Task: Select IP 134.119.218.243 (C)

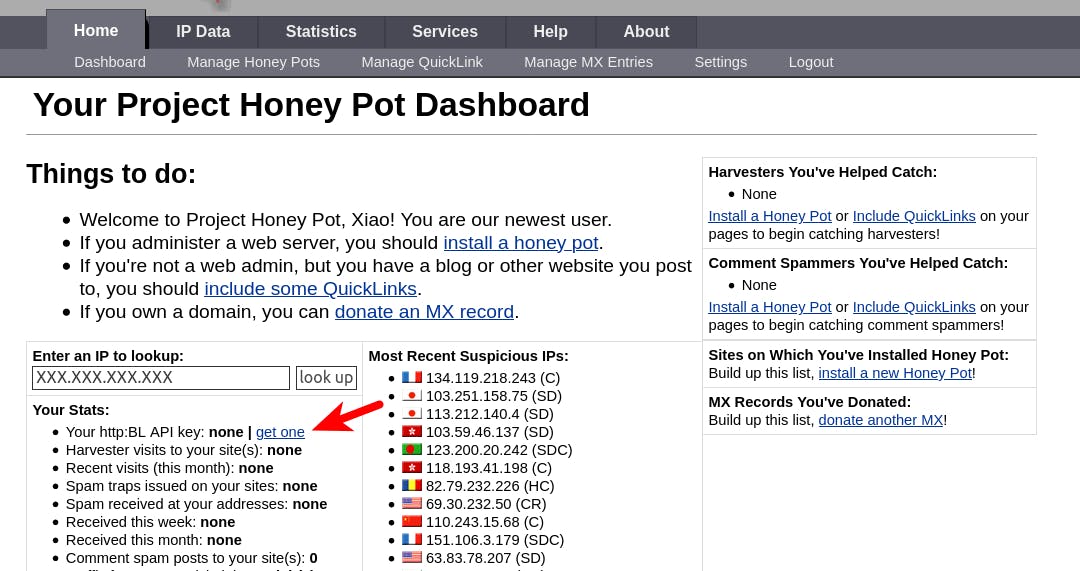Action: coord(493,378)
